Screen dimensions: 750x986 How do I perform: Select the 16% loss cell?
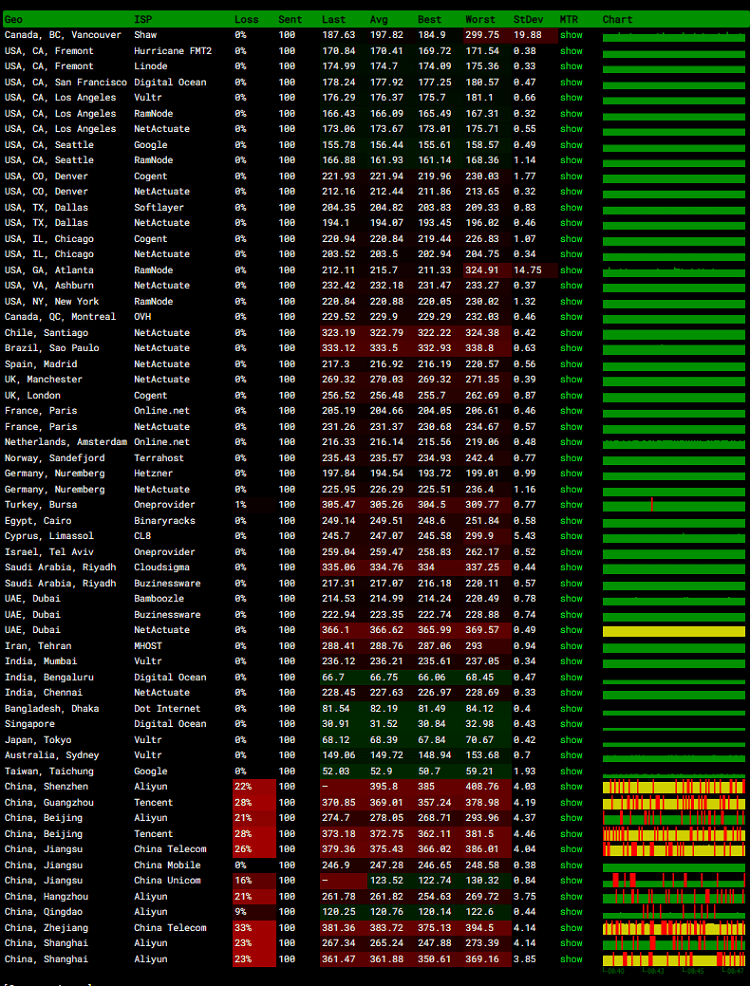click(x=254, y=881)
